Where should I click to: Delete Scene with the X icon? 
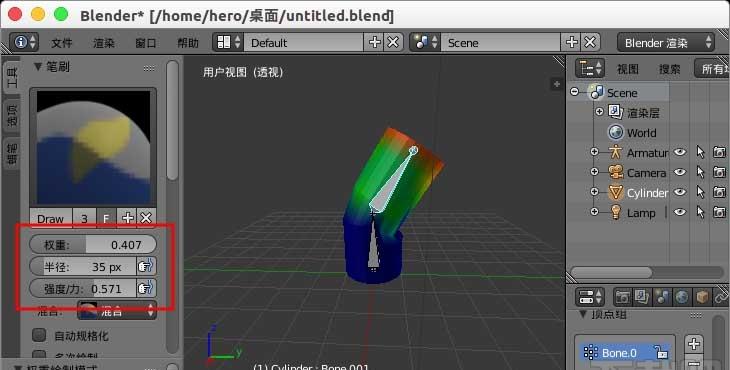click(590, 42)
